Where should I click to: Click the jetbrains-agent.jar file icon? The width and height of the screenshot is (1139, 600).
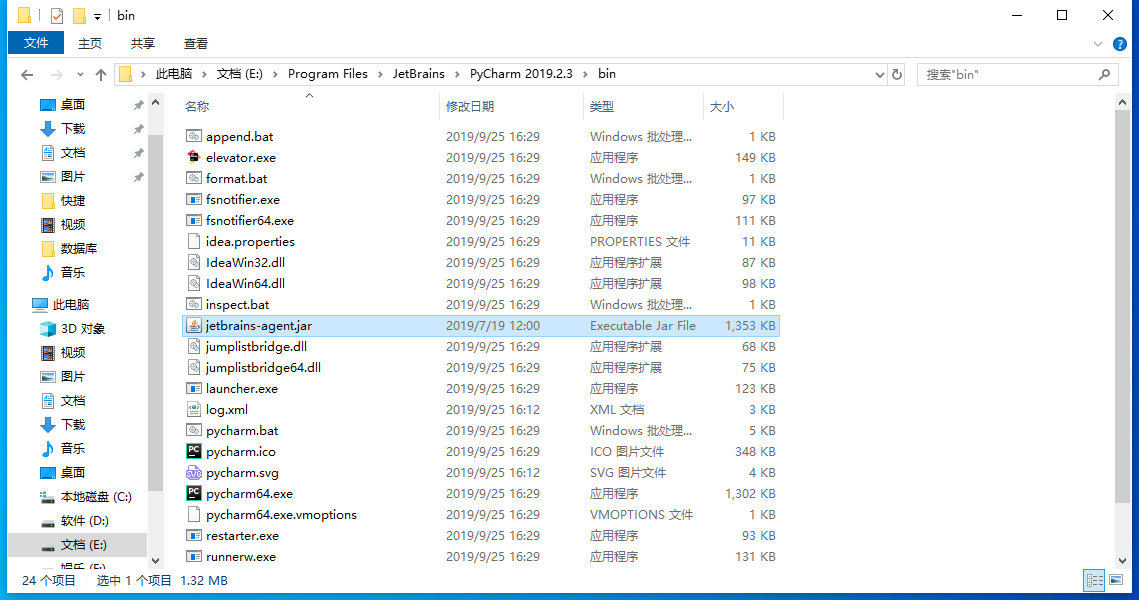point(193,325)
